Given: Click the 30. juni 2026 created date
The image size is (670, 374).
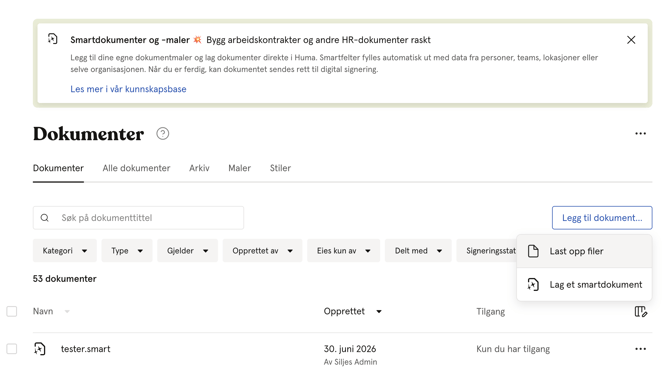Looking at the screenshot, I should [x=350, y=349].
